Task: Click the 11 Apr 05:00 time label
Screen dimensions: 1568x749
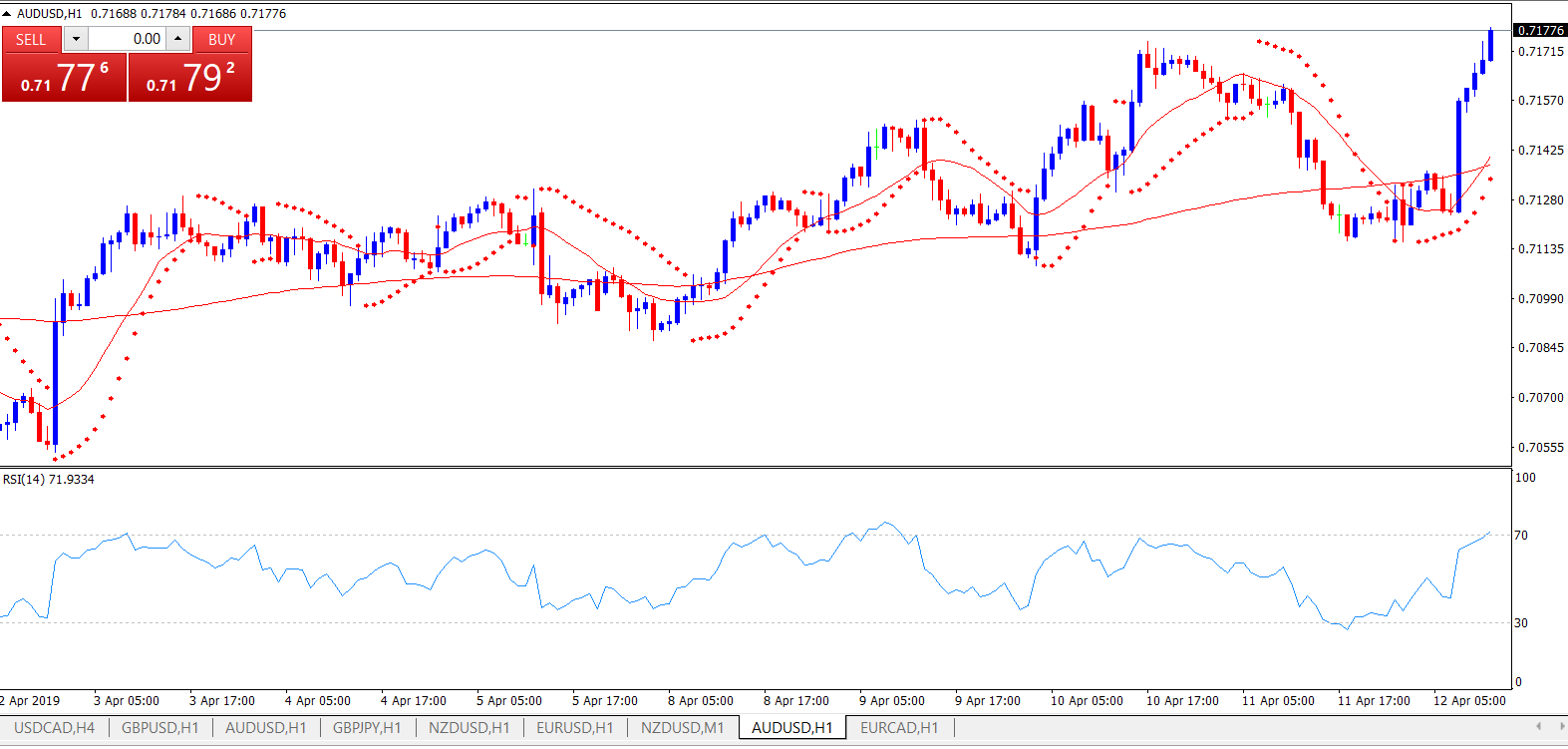Action: tap(1278, 701)
